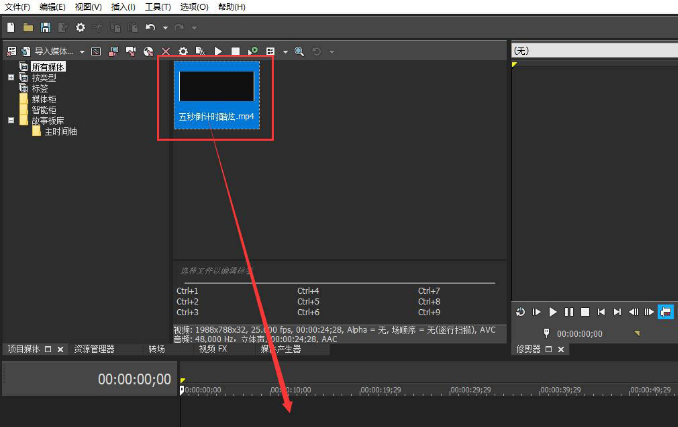
Task: Open the dropdown arrow next to the rotate icon
Action: (332, 52)
